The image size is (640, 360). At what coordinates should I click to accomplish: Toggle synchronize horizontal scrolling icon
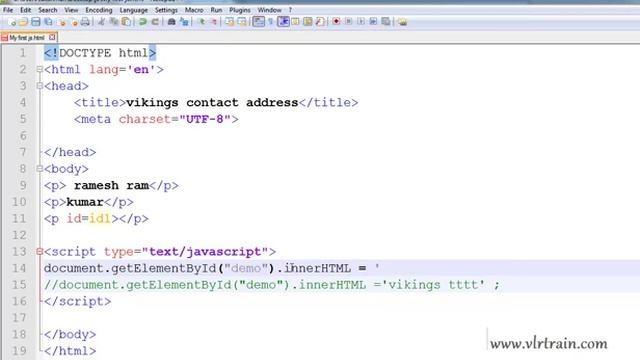(242, 22)
